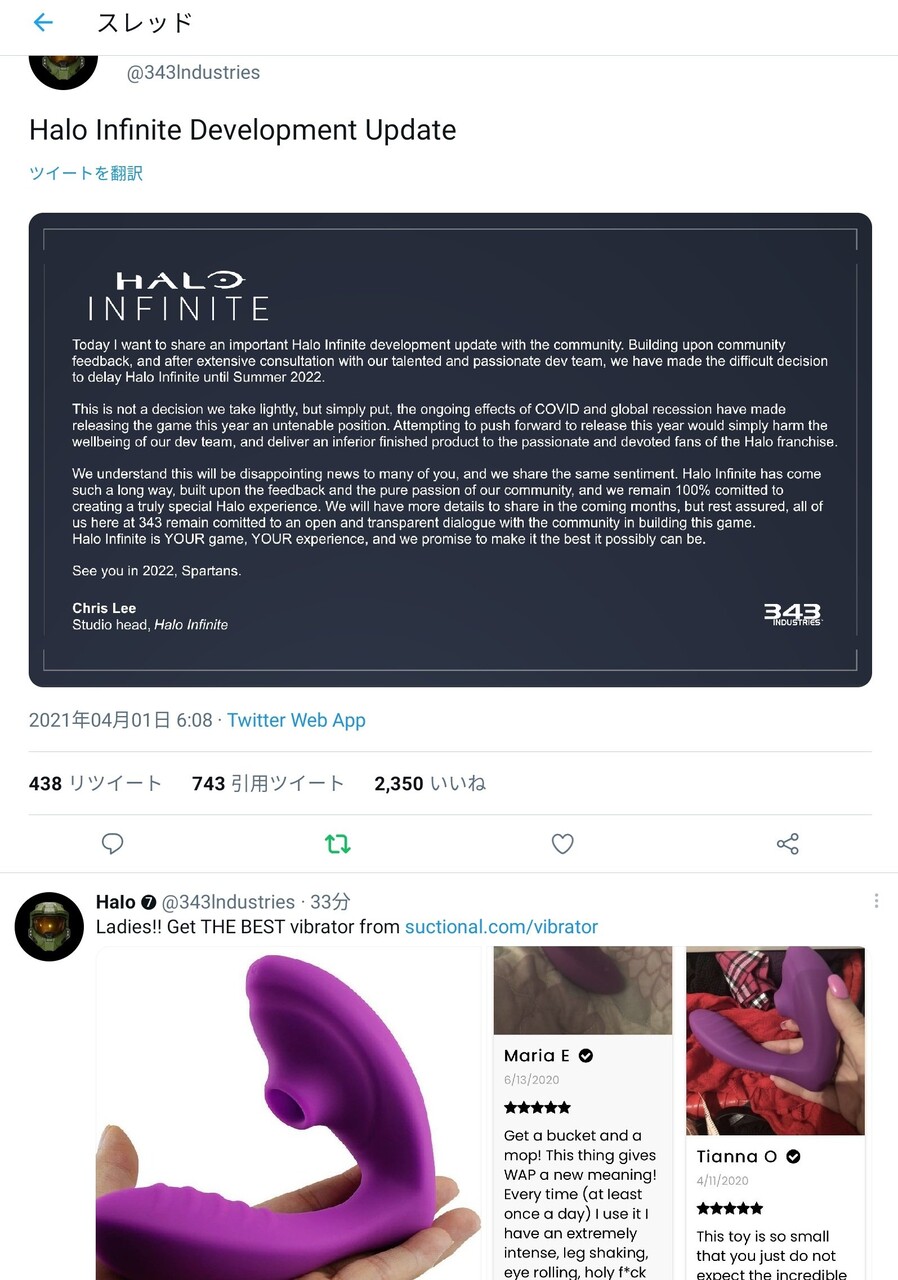Open the Twitter Web App source link
This screenshot has width=898, height=1280.
point(296,720)
